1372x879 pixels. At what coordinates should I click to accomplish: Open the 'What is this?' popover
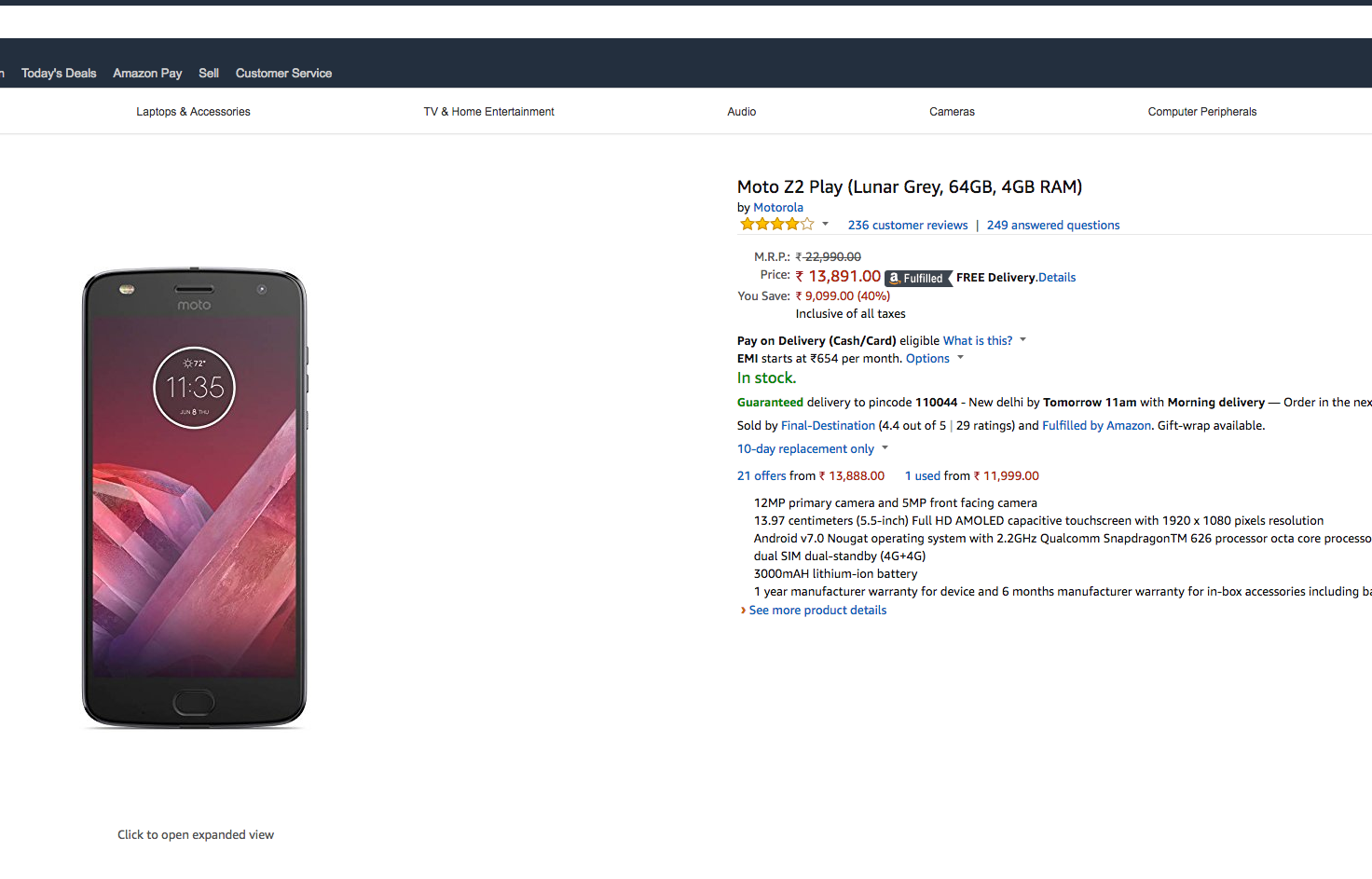[x=977, y=341]
